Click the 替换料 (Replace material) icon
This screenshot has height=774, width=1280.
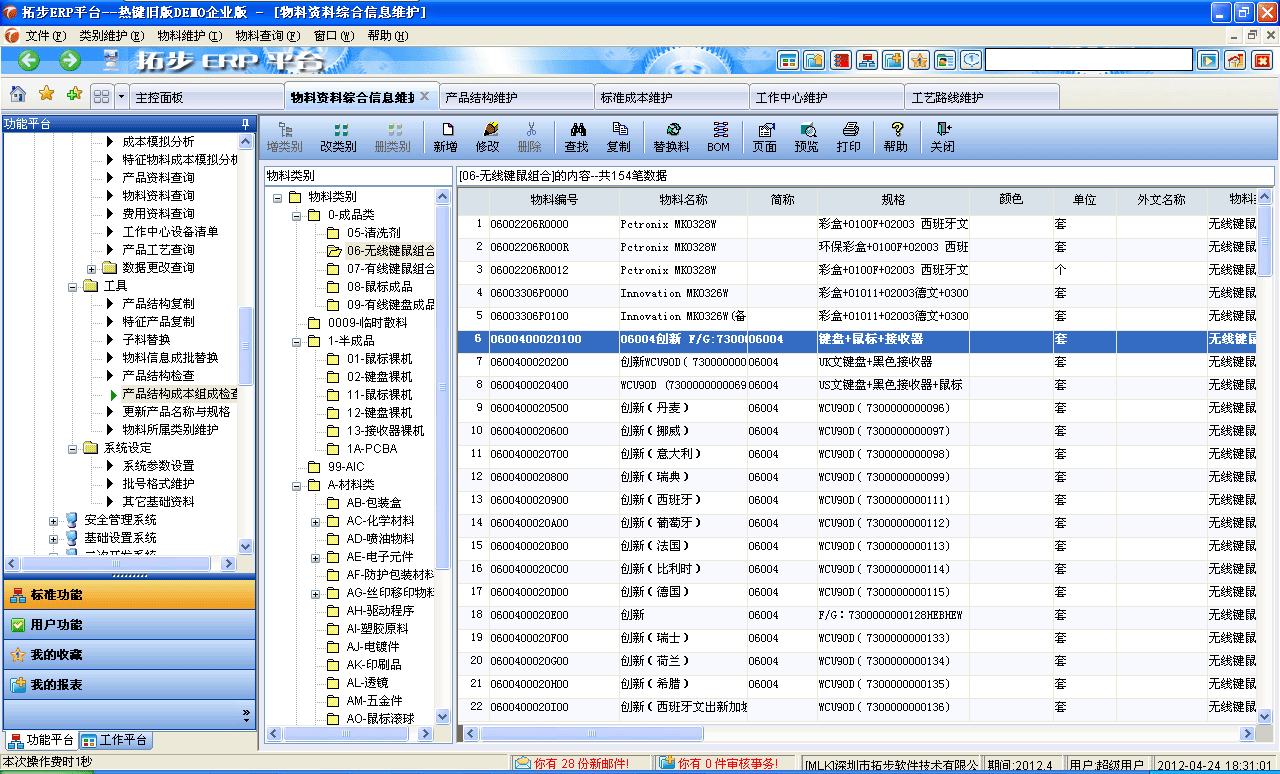pyautogui.click(x=672, y=136)
